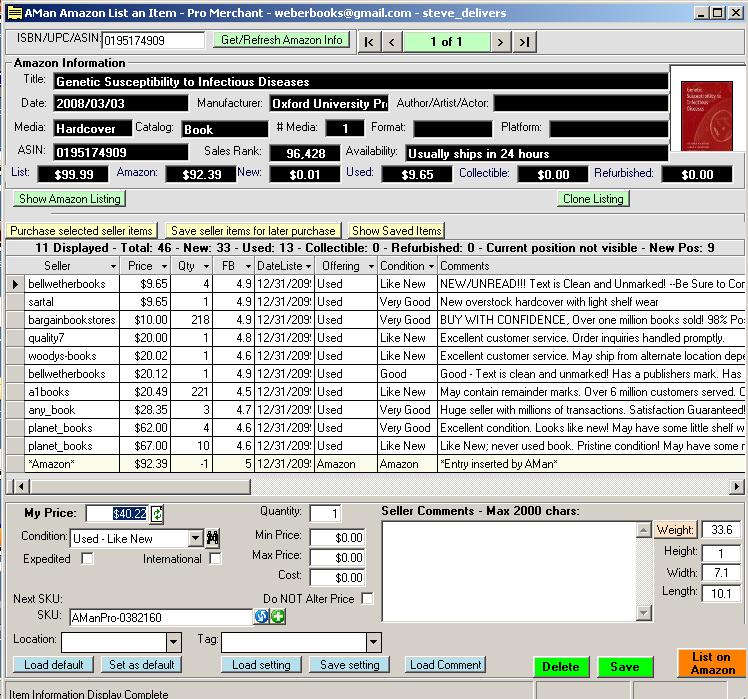
Task: Click SKU field AManPro-0382160
Action: [x=161, y=617]
